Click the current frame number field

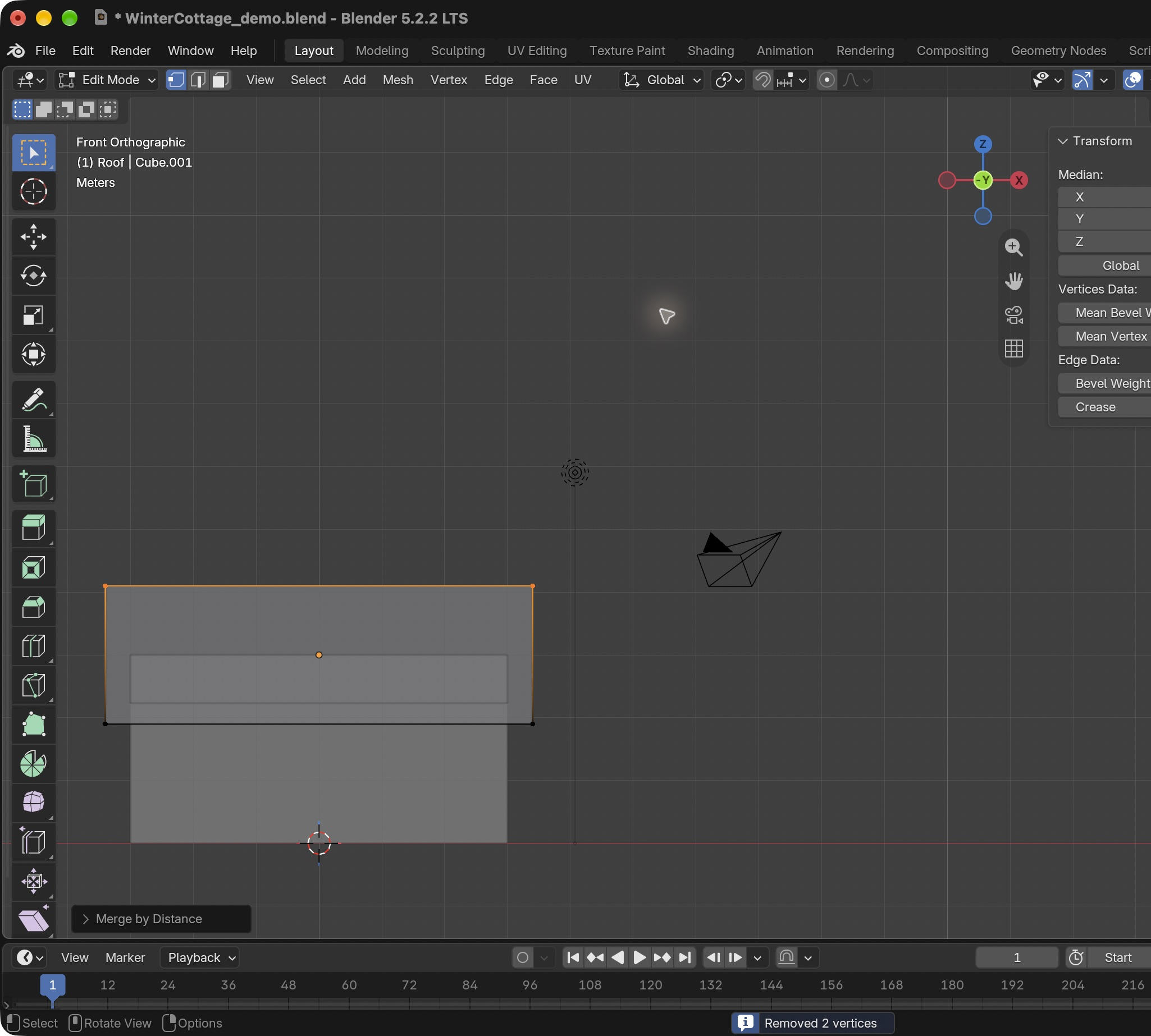[1017, 957]
